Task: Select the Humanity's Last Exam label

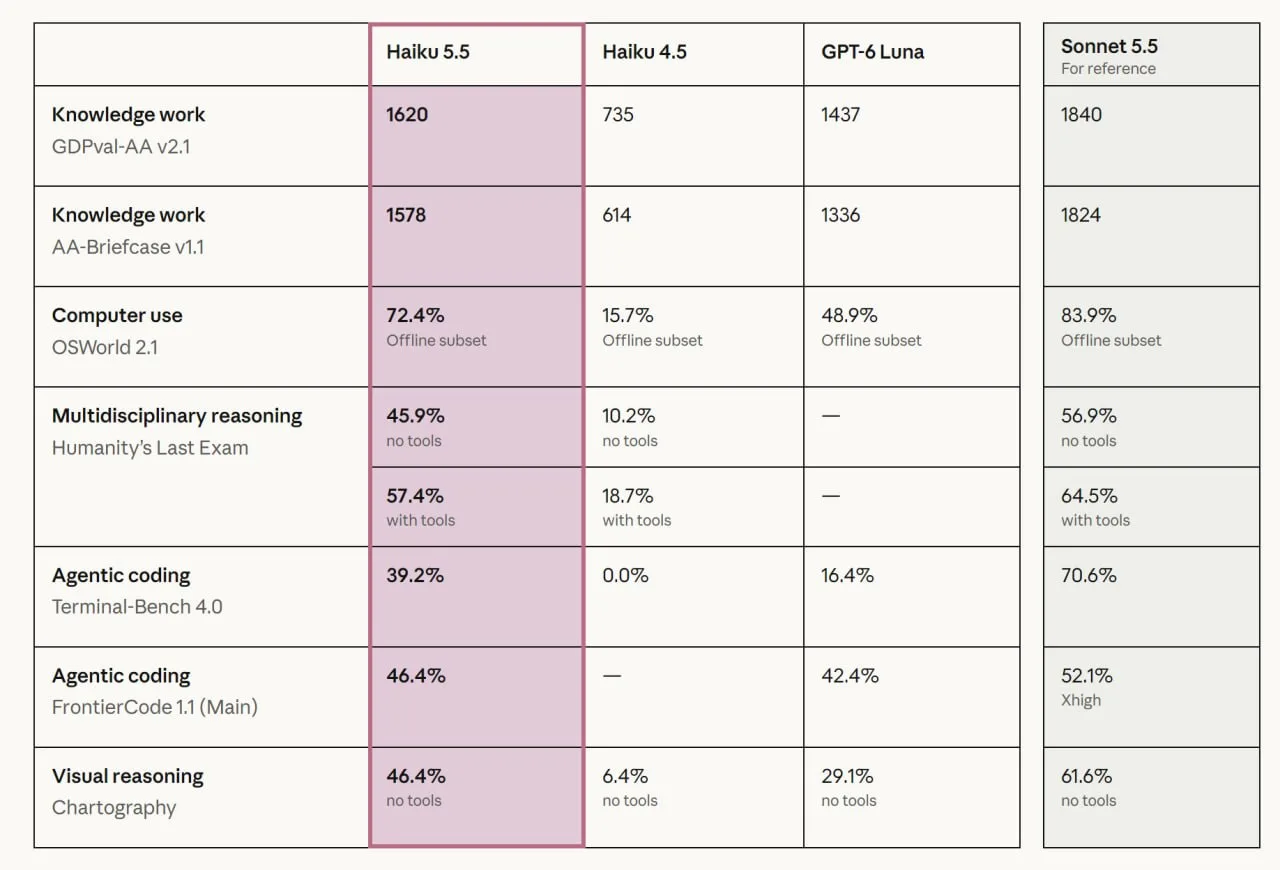Action: click(x=150, y=447)
